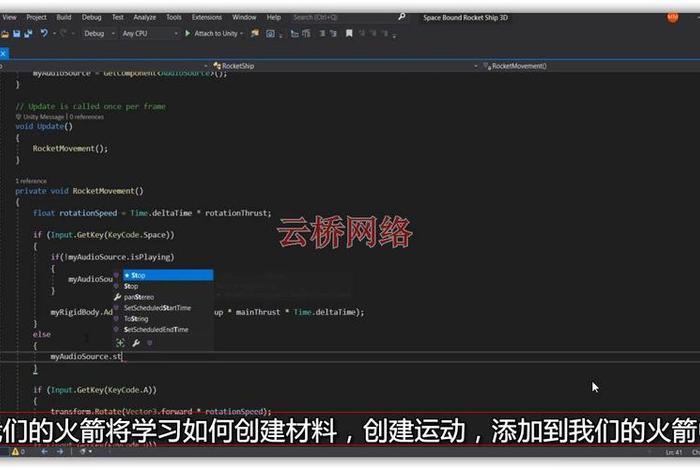Click the RocketMovement(); call in Update
This screenshot has width=700, height=470.
click(70, 149)
